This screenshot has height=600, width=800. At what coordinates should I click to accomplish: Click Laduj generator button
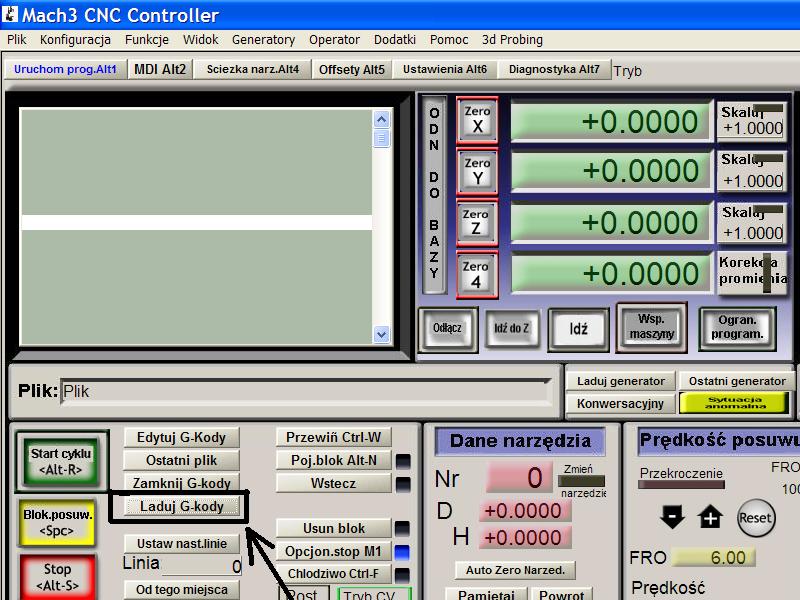coord(620,381)
